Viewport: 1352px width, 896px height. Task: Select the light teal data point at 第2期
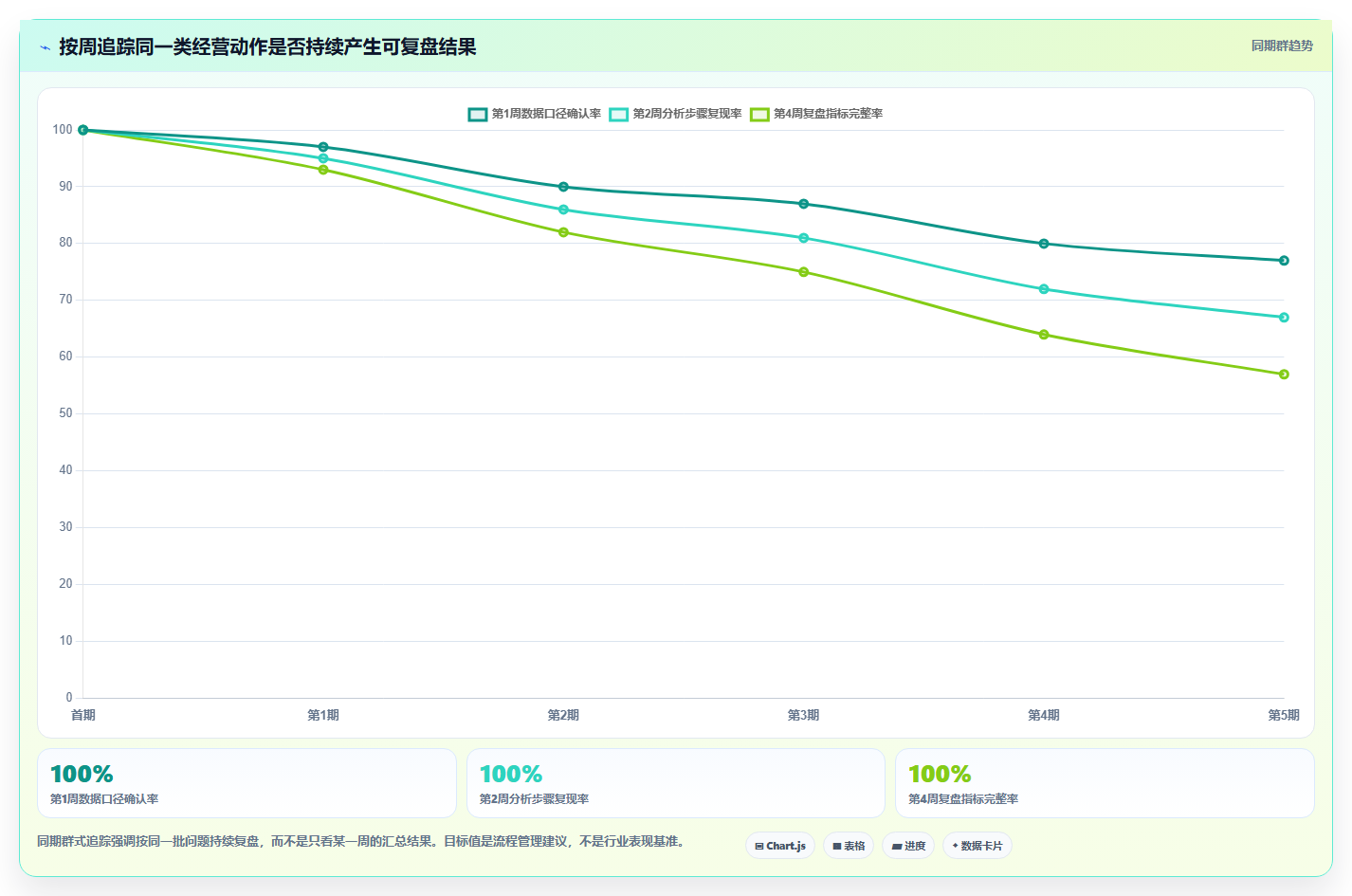click(x=563, y=210)
